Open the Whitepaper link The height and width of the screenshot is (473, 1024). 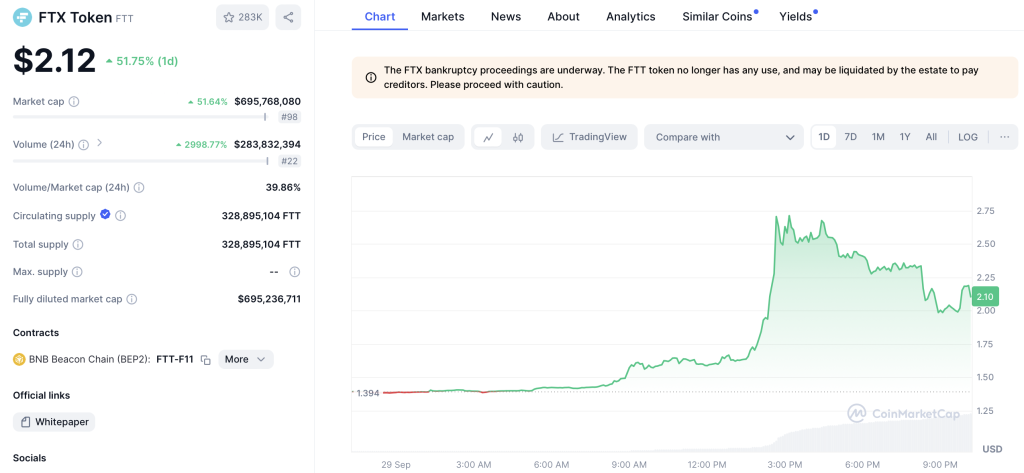click(x=54, y=422)
